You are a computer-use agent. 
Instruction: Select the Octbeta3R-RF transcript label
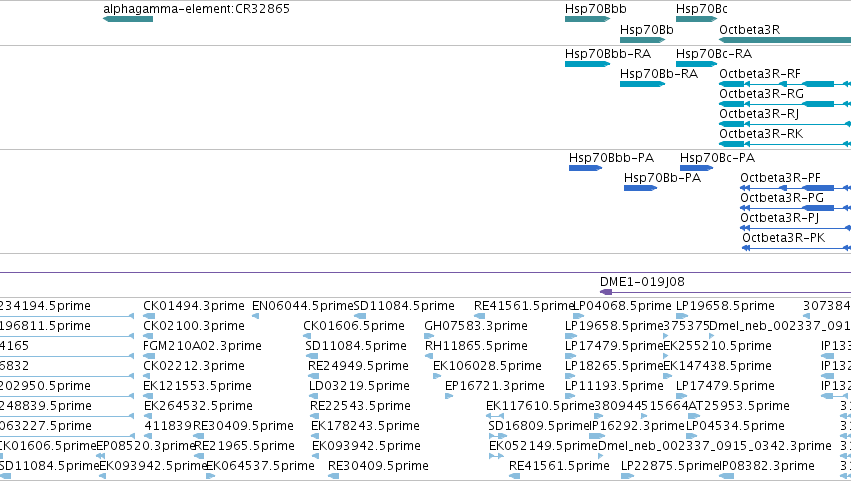coord(760,74)
